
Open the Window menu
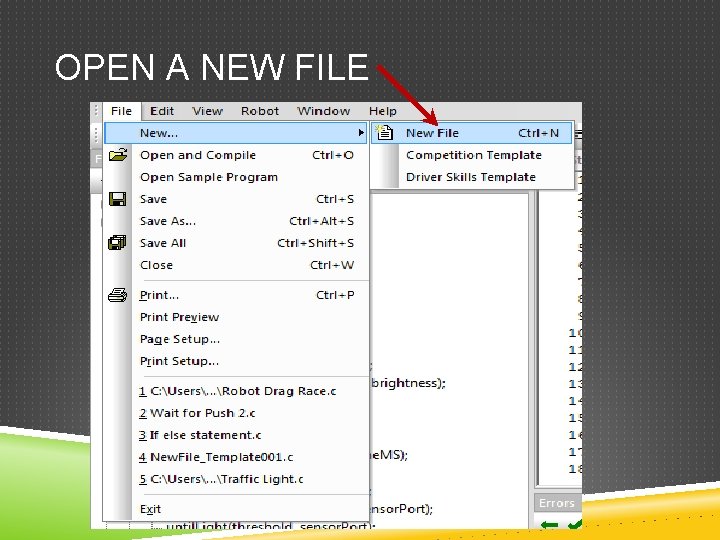(x=323, y=111)
